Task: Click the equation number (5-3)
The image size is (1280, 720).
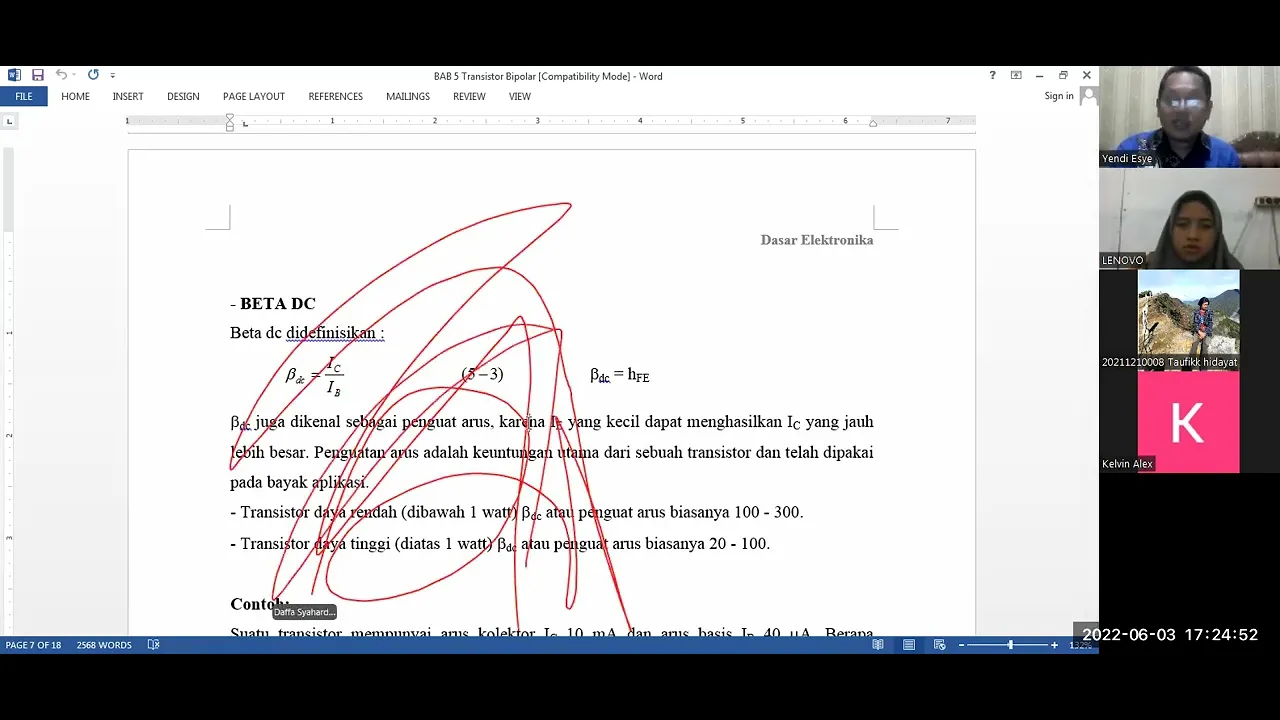Action: pos(482,374)
